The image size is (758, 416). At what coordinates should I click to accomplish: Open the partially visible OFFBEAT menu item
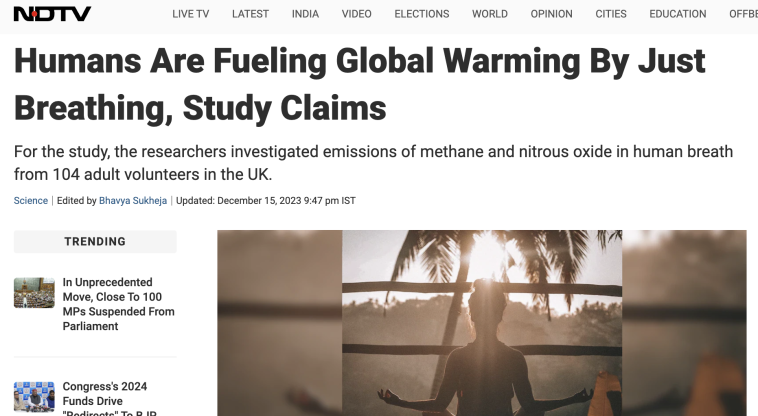coord(743,14)
